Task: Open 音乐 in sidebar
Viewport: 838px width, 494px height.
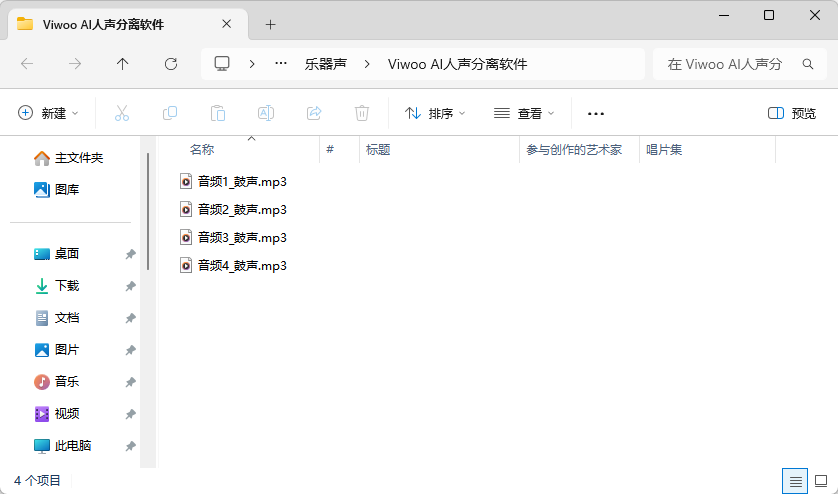Action: pos(67,382)
